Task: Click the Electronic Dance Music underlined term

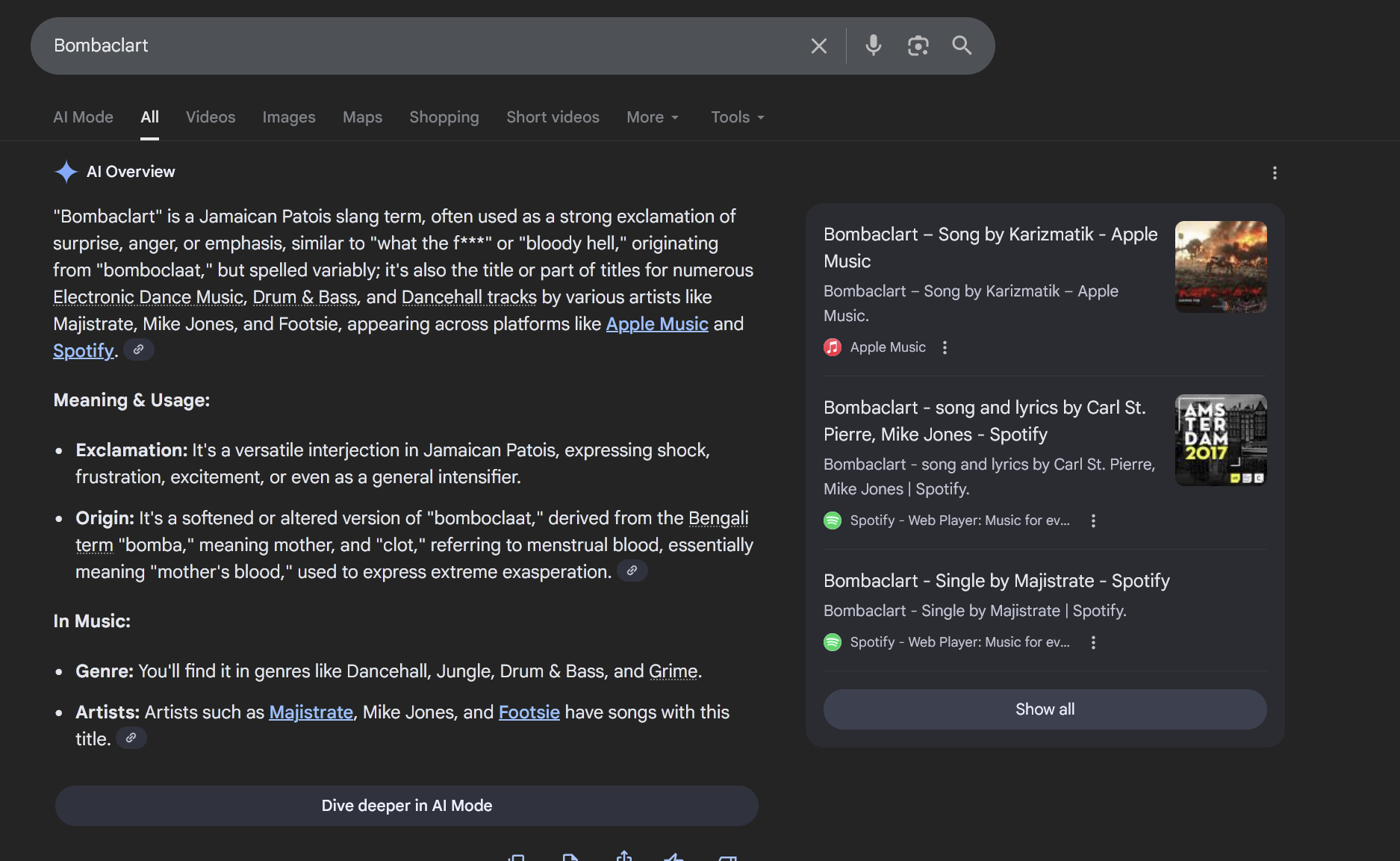Action: pyautogui.click(x=149, y=297)
